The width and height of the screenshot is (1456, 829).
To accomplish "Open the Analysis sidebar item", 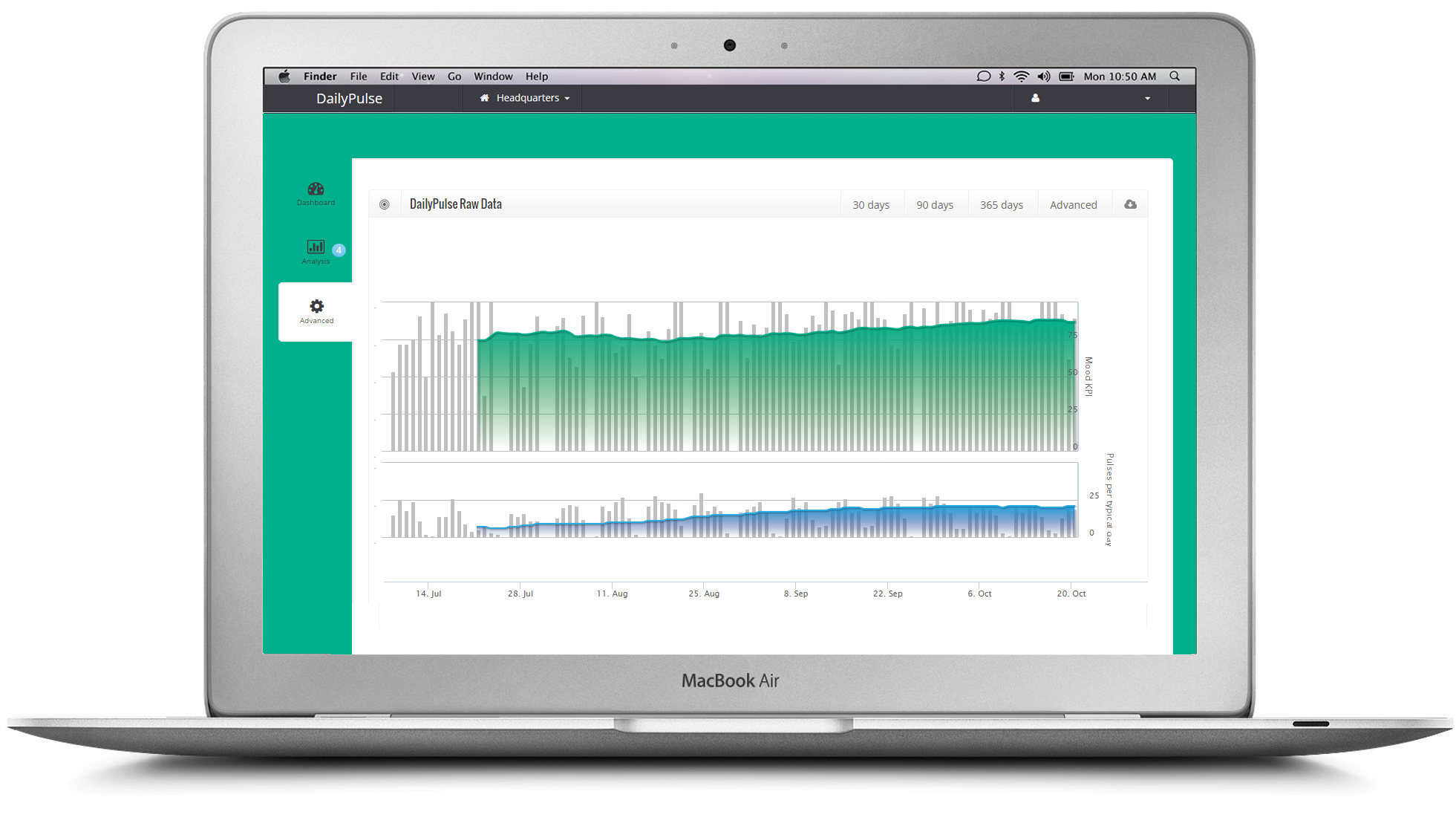I will coord(316,252).
